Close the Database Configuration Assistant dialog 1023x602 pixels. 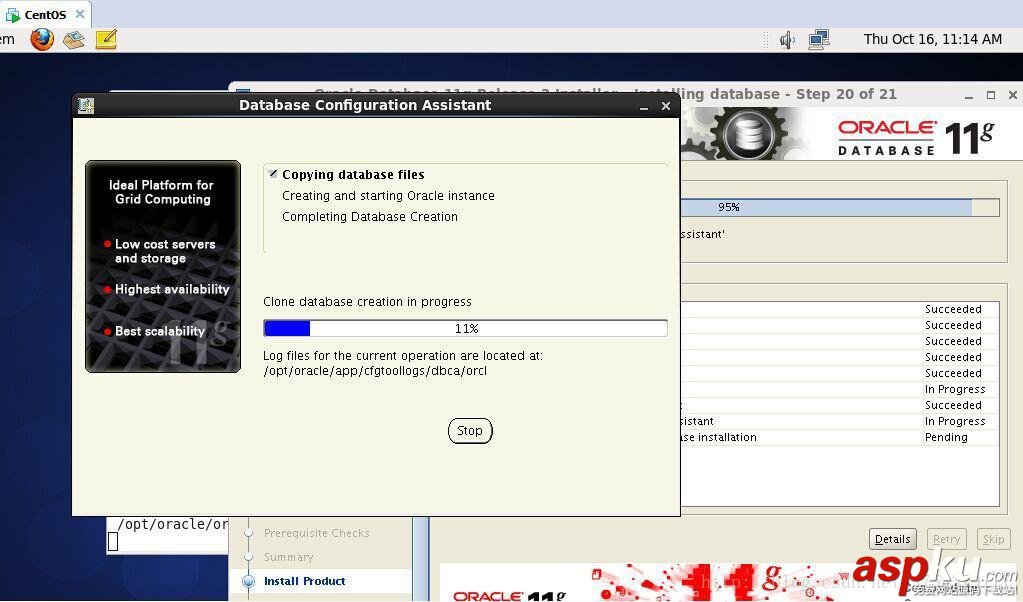(x=665, y=106)
